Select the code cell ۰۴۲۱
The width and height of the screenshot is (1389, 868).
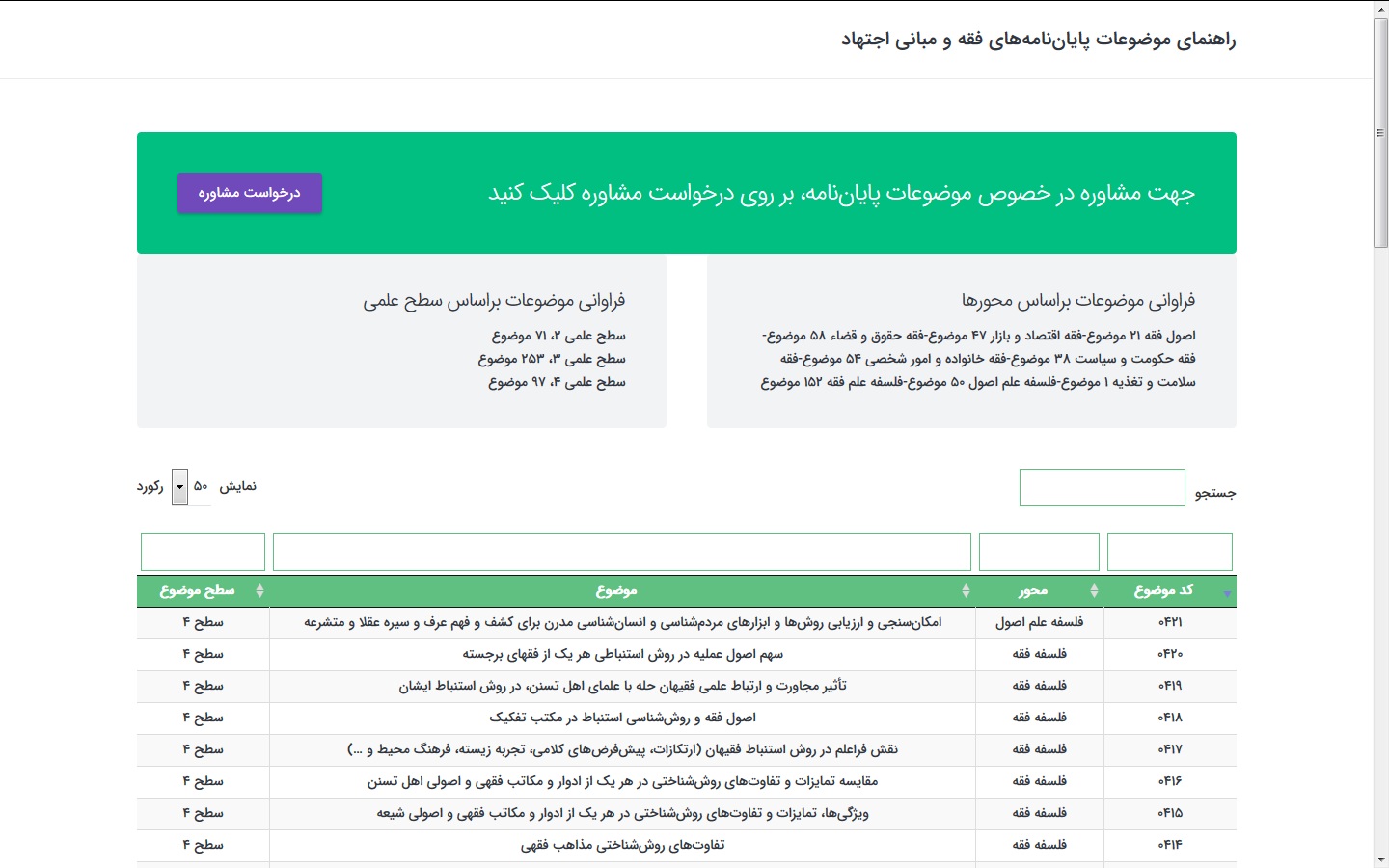tap(1170, 623)
